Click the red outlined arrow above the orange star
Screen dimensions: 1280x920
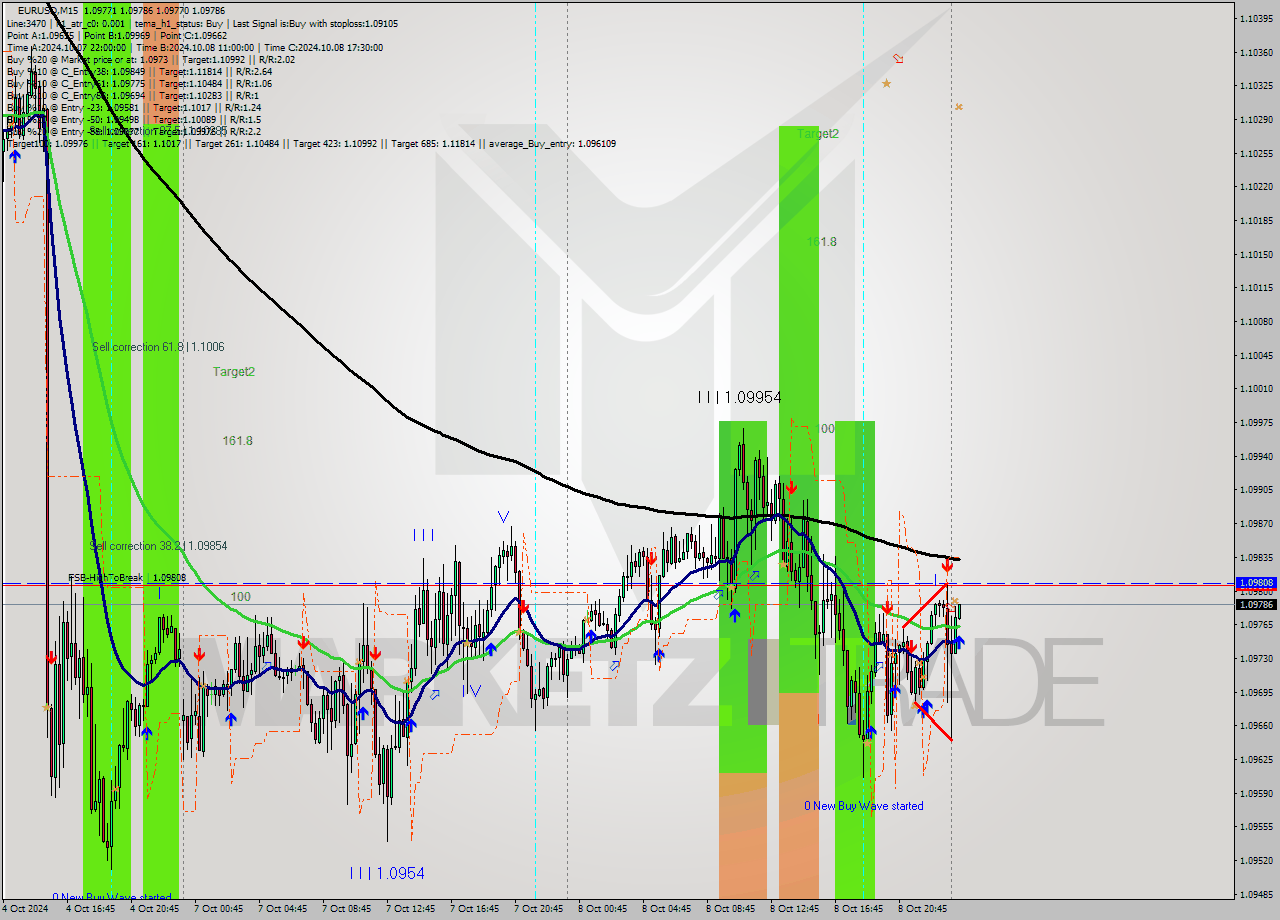pyautogui.click(x=898, y=59)
